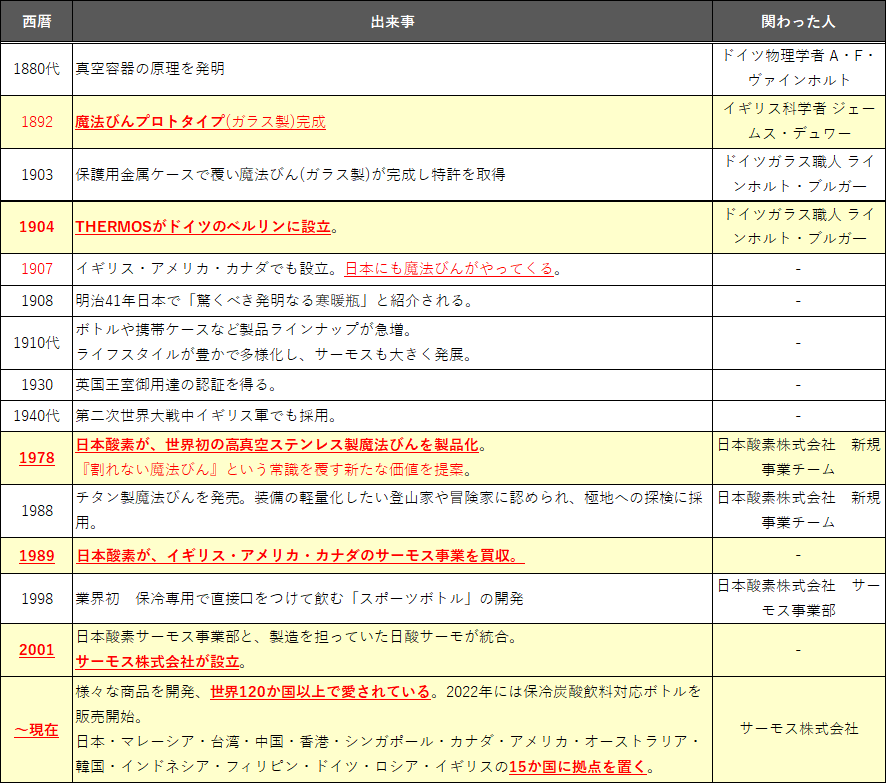Click the underlined 15か国に拠点を置く text
887x784 pixels.
(x=578, y=767)
